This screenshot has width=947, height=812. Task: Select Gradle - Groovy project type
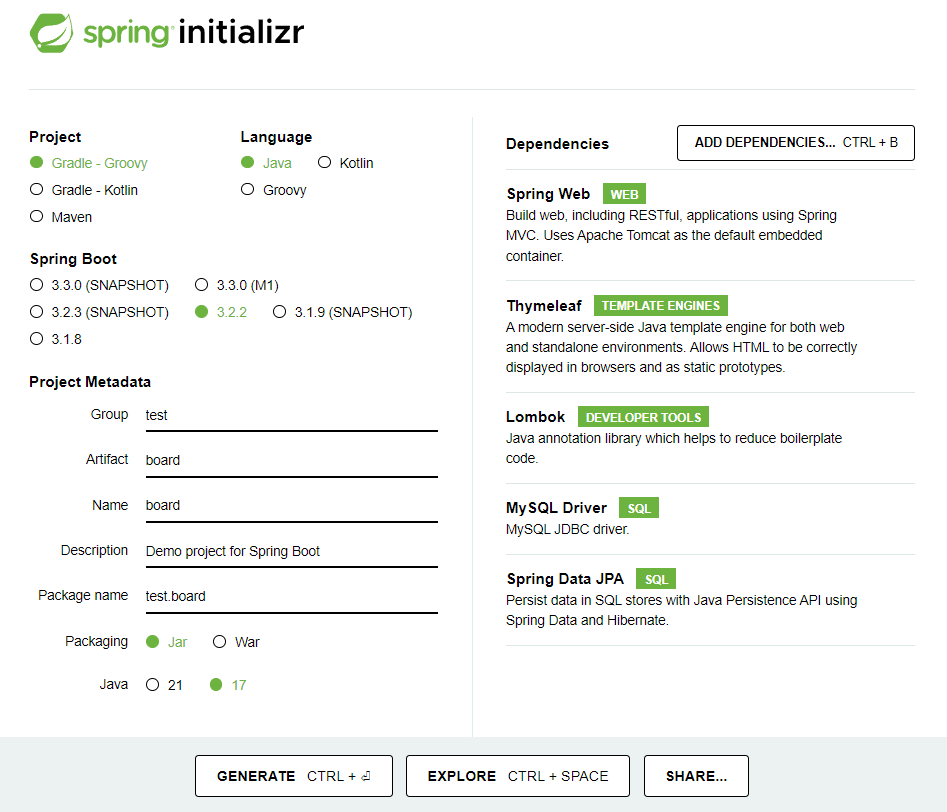[x=88, y=163]
